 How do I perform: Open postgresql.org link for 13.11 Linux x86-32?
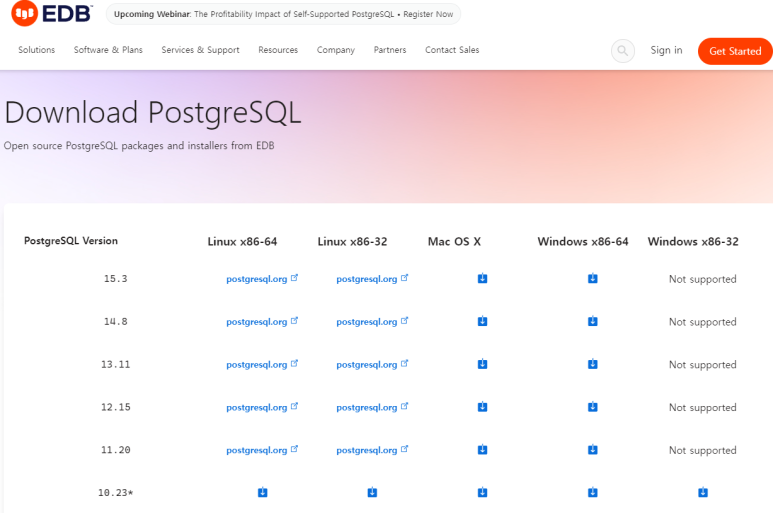coord(372,365)
